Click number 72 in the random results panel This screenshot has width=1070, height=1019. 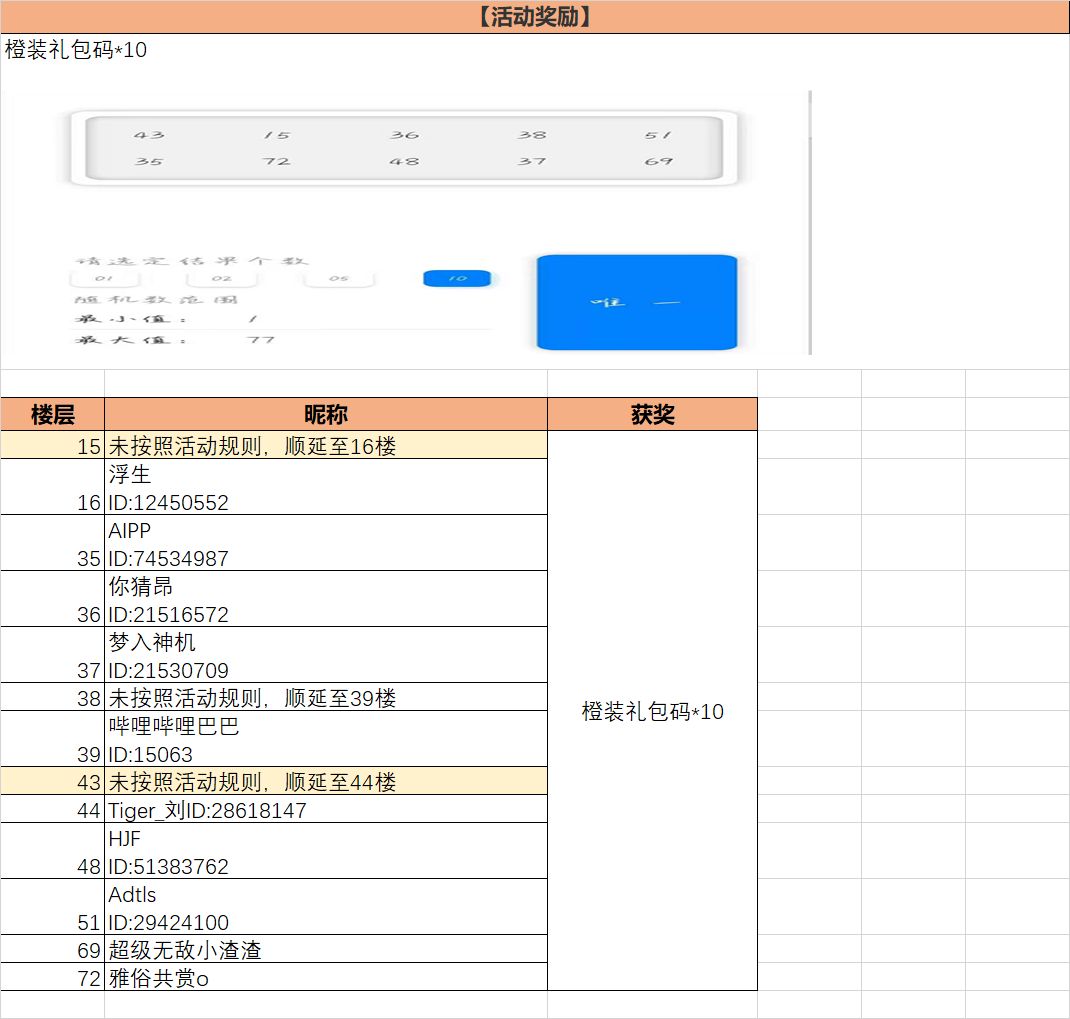276,162
